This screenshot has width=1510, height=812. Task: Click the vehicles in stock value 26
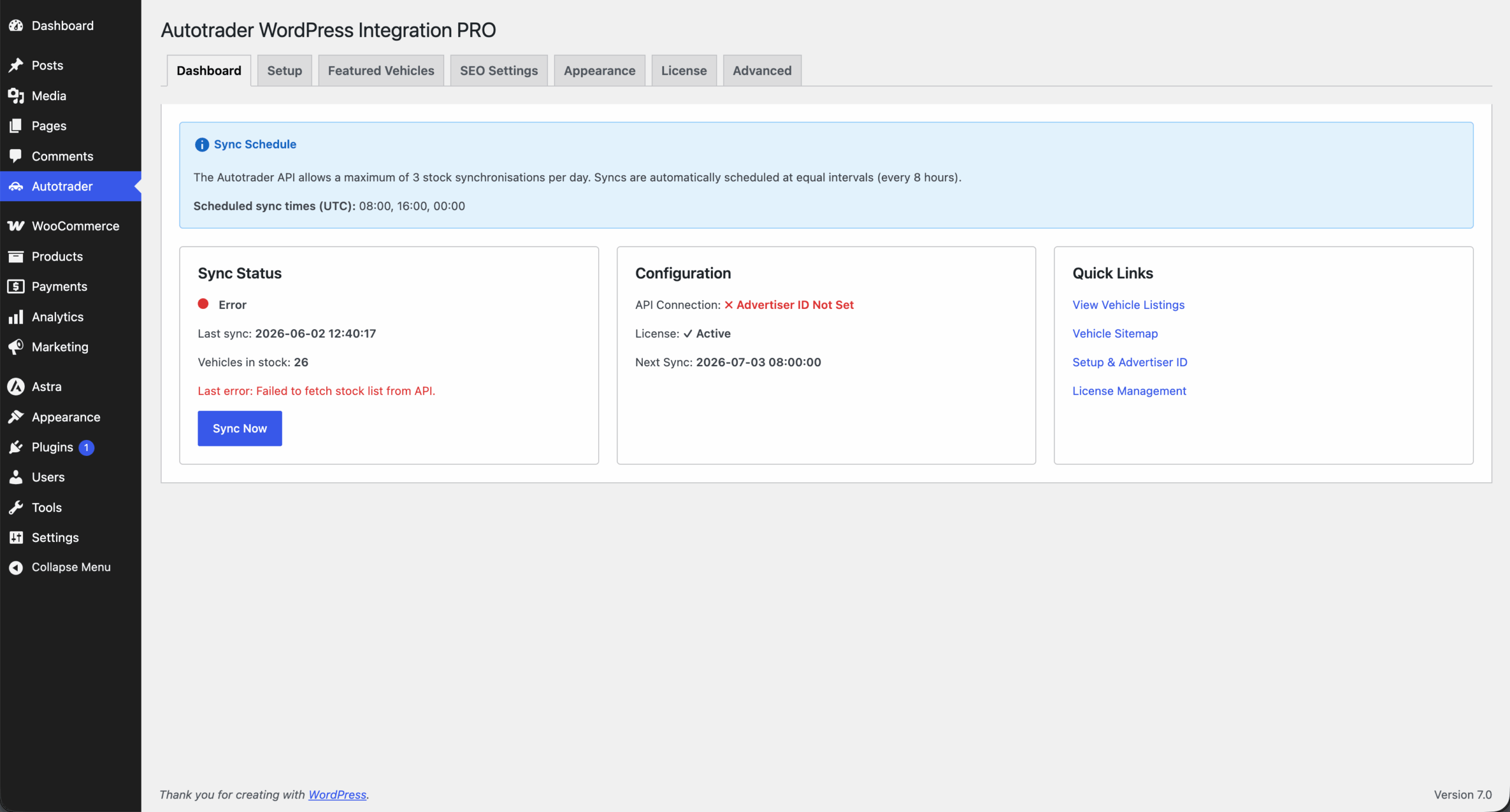[x=301, y=362]
